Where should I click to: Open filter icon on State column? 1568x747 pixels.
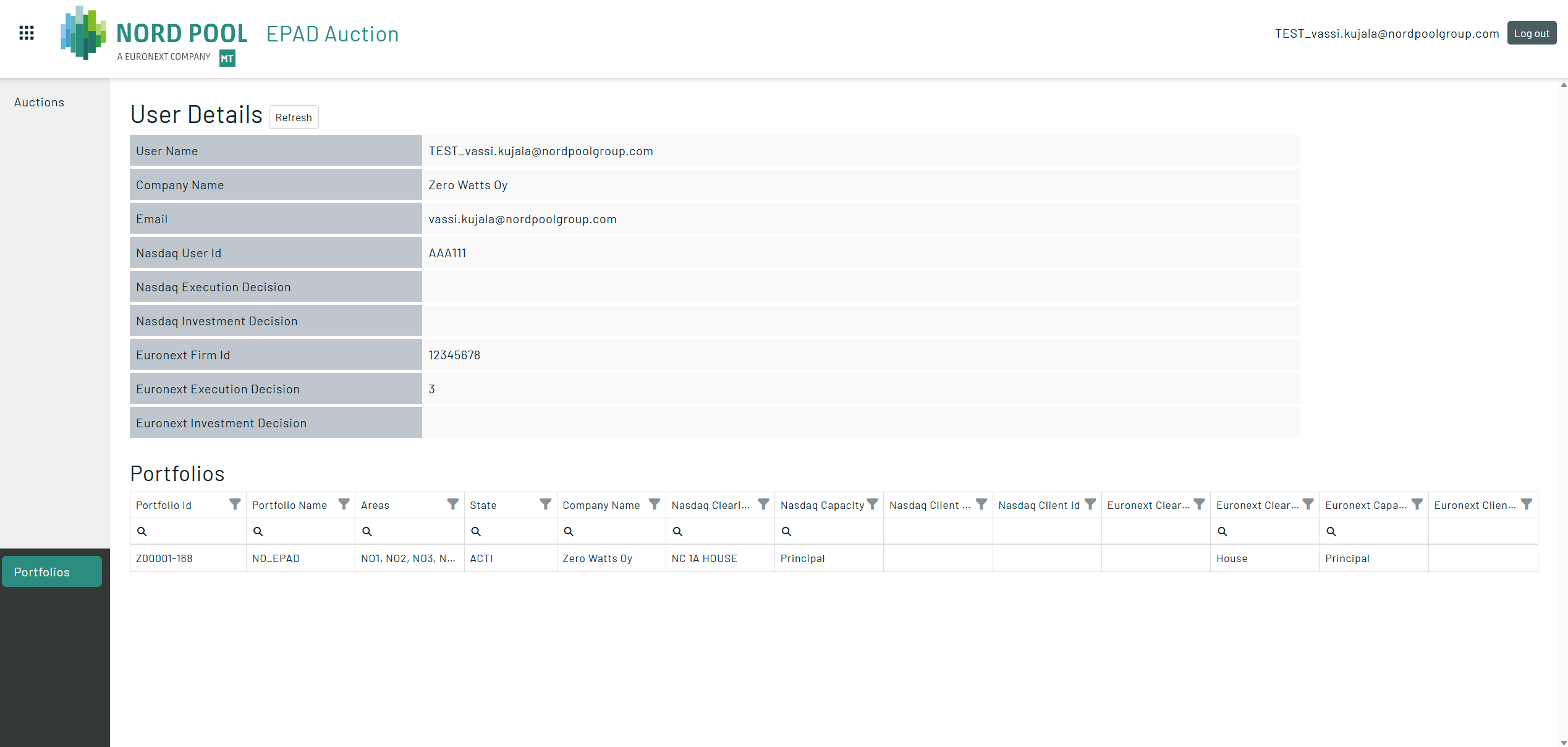coord(546,505)
